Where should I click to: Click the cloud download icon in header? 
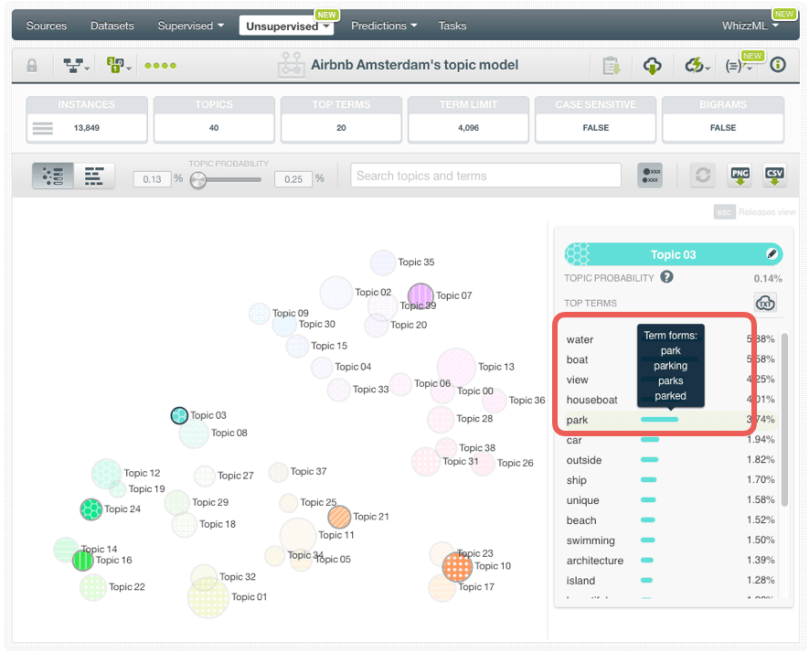[652, 66]
